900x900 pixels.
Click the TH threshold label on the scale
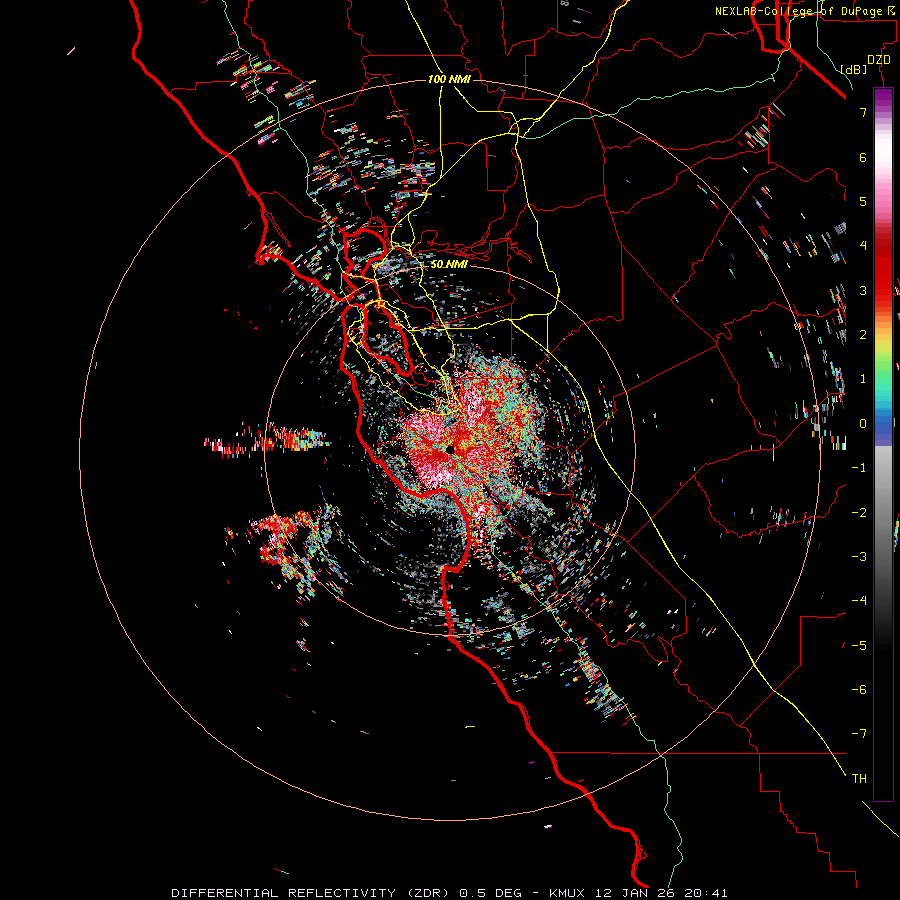tap(859, 778)
